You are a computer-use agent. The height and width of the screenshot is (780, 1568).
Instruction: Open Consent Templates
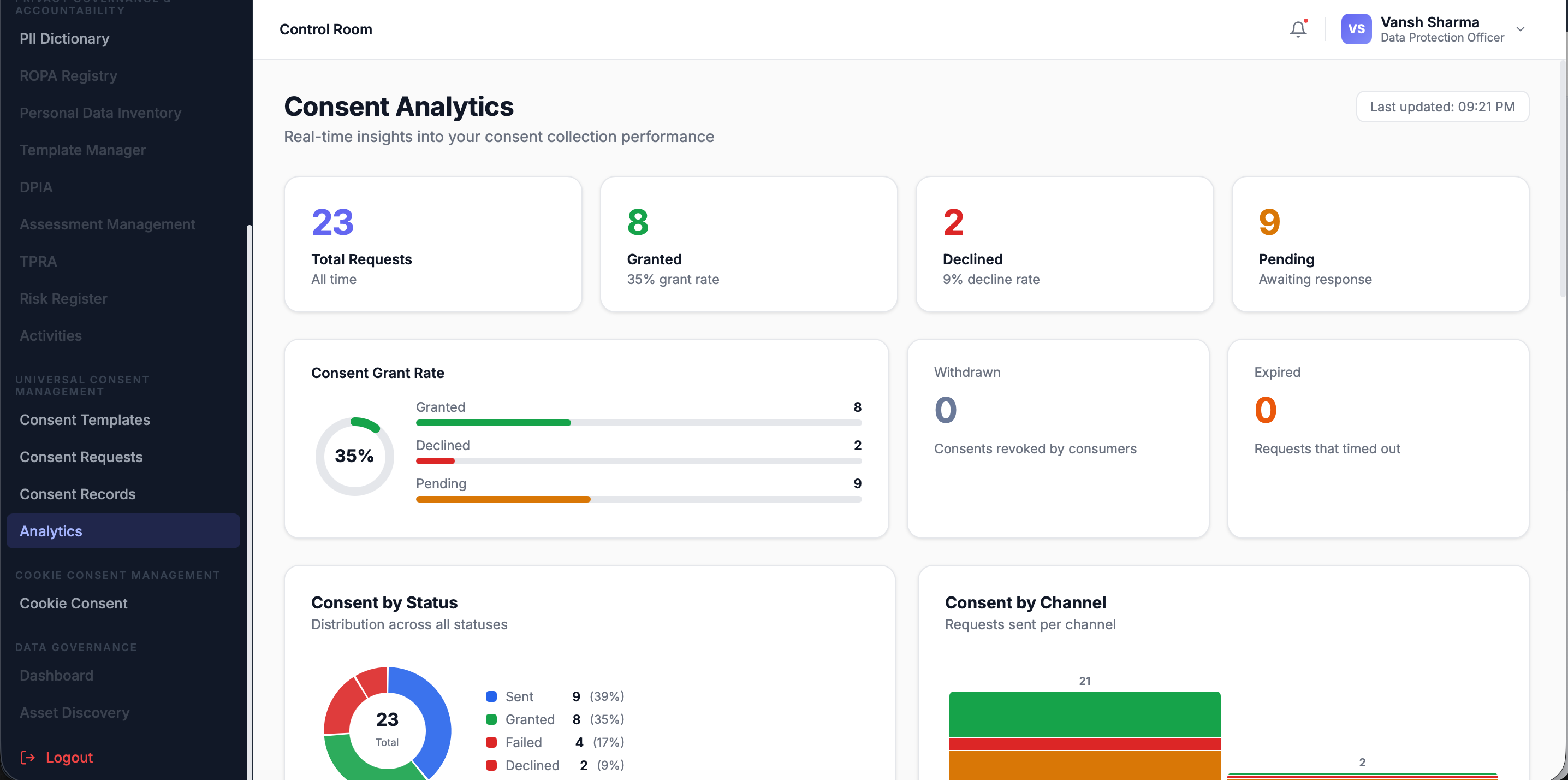pyautogui.click(x=85, y=419)
